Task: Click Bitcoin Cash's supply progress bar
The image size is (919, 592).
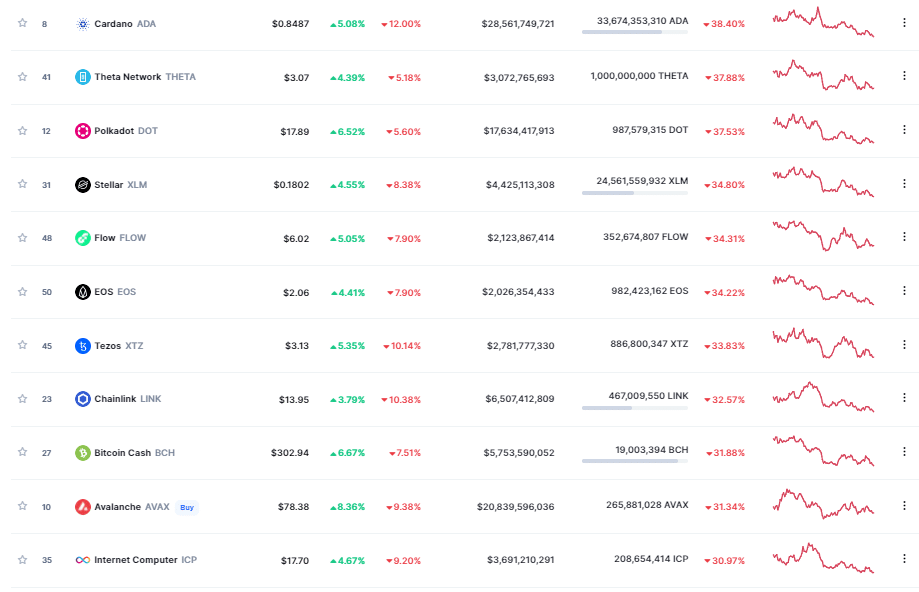Action: pyautogui.click(x=635, y=461)
